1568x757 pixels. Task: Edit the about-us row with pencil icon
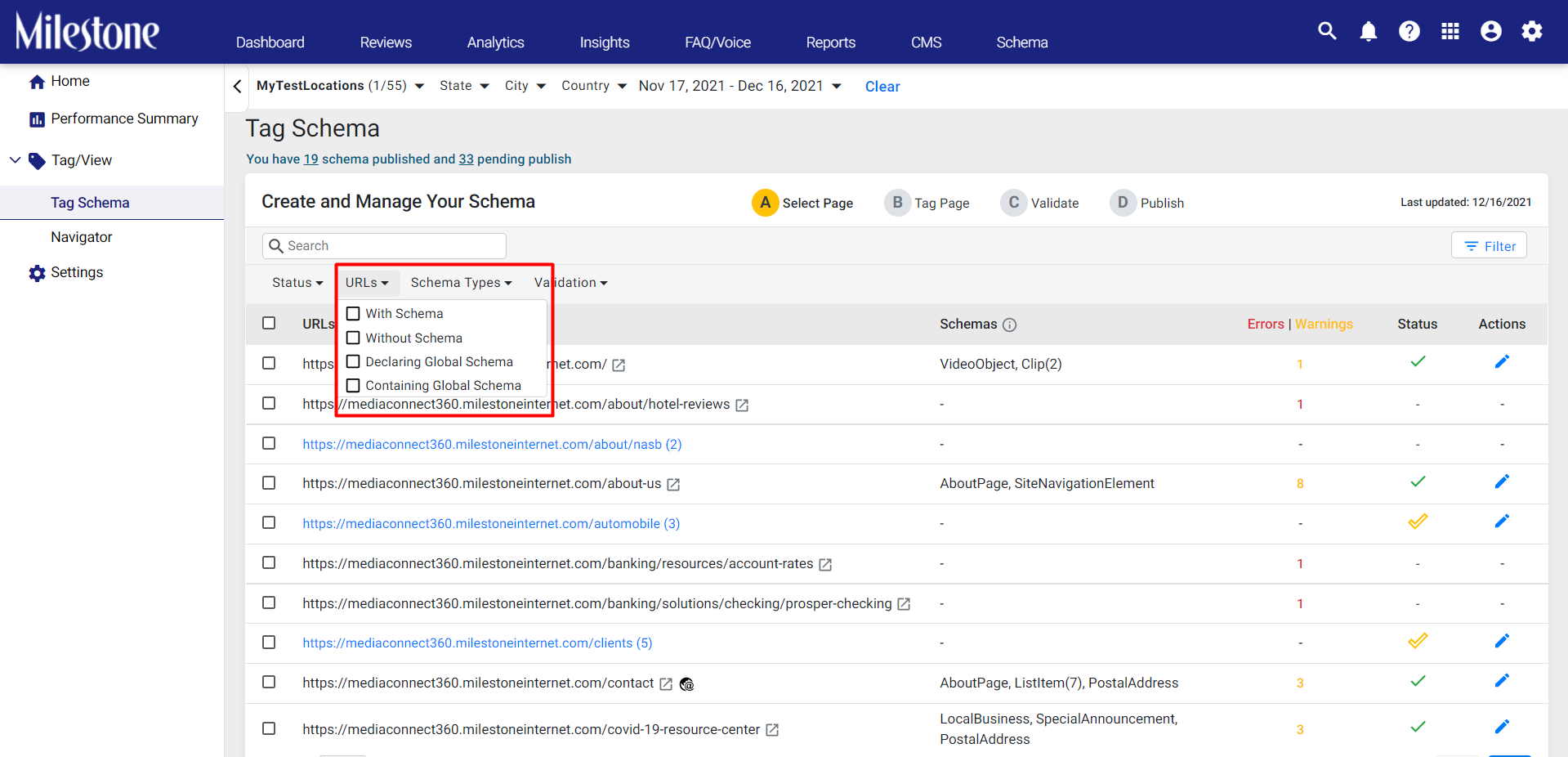[x=1502, y=482]
